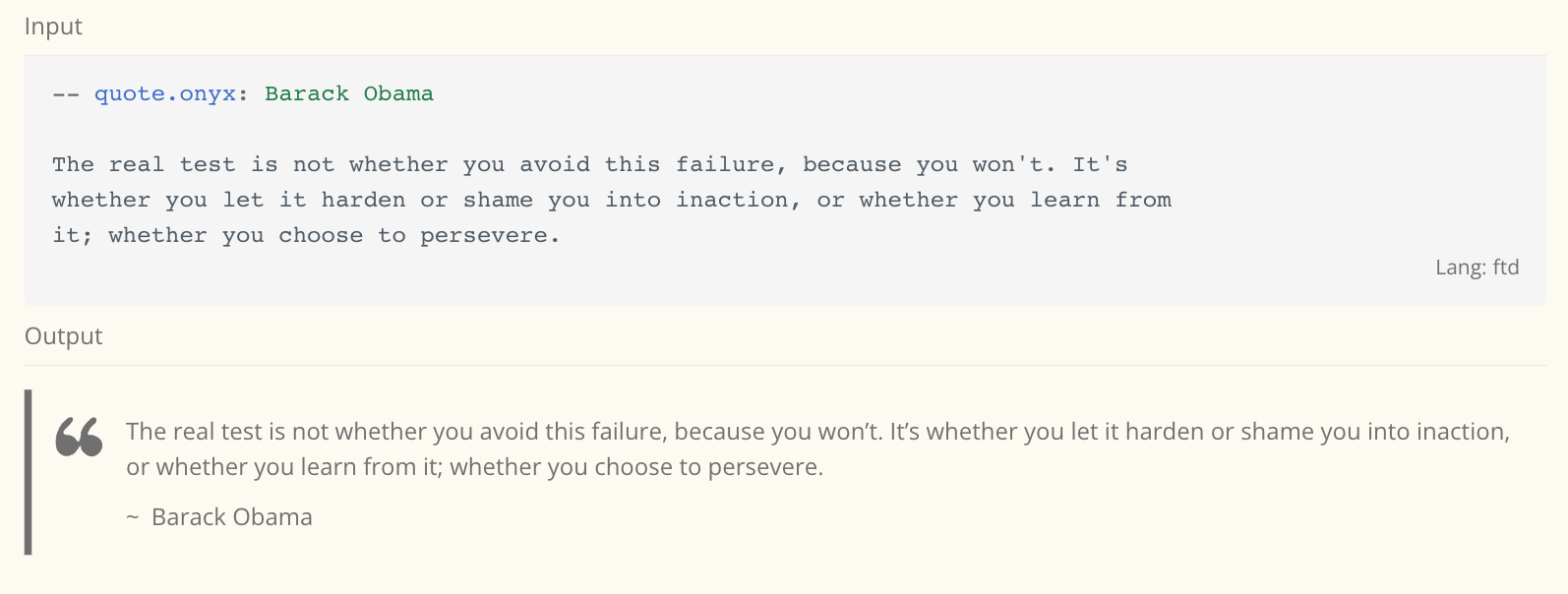This screenshot has width=1568, height=594.
Task: Click the word 'inaction' in code block
Action: [732, 200]
